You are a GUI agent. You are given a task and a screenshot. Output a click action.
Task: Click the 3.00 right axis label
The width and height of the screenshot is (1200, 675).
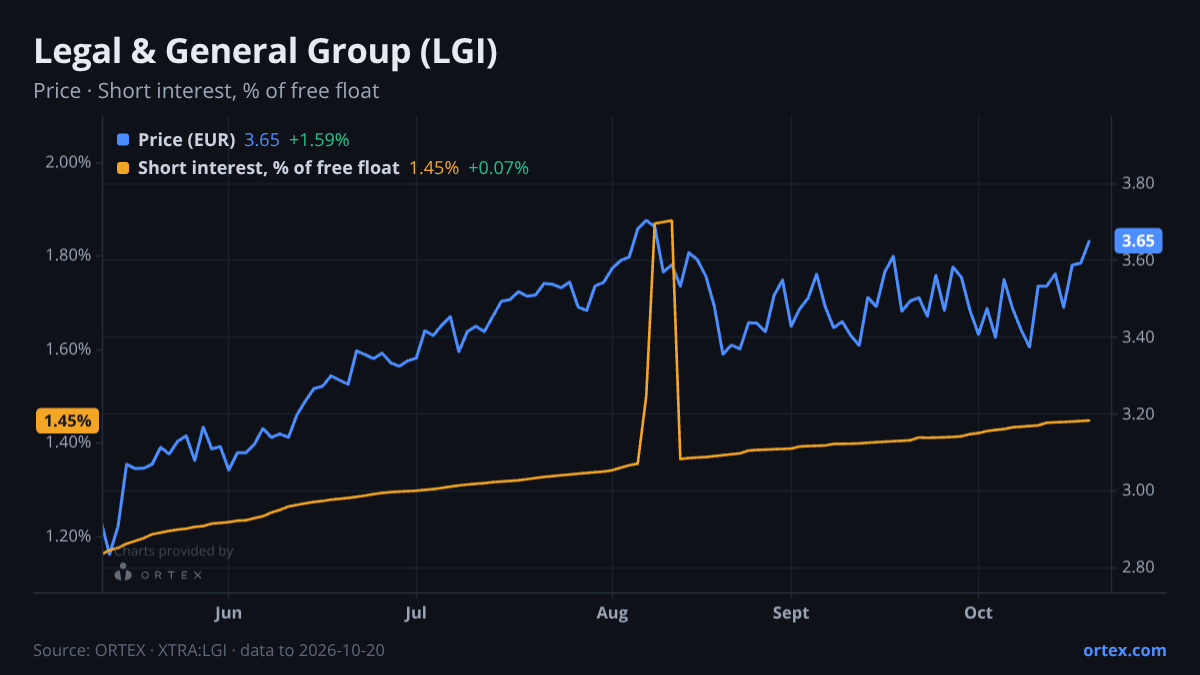pos(1139,490)
